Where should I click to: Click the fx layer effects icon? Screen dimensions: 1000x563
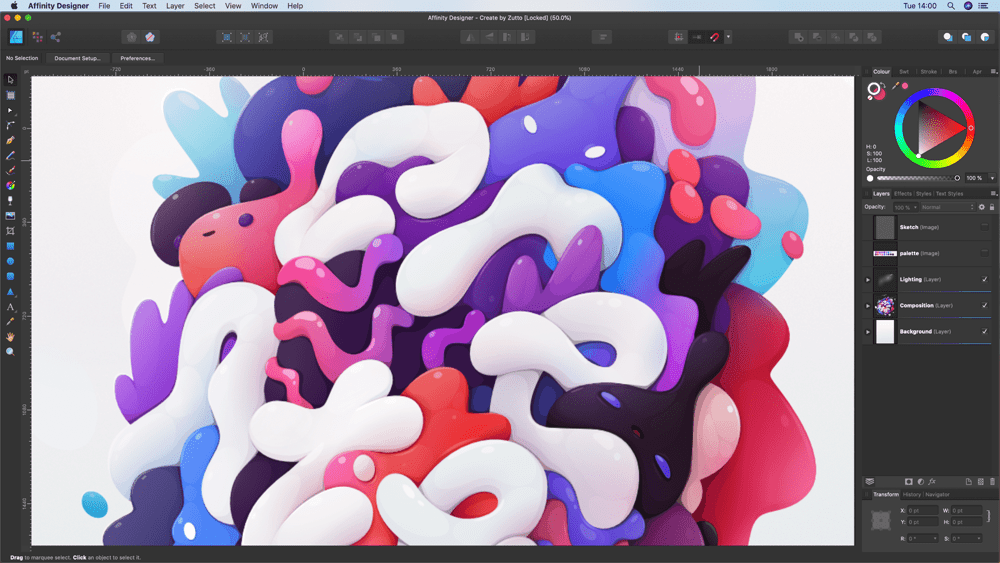932,482
